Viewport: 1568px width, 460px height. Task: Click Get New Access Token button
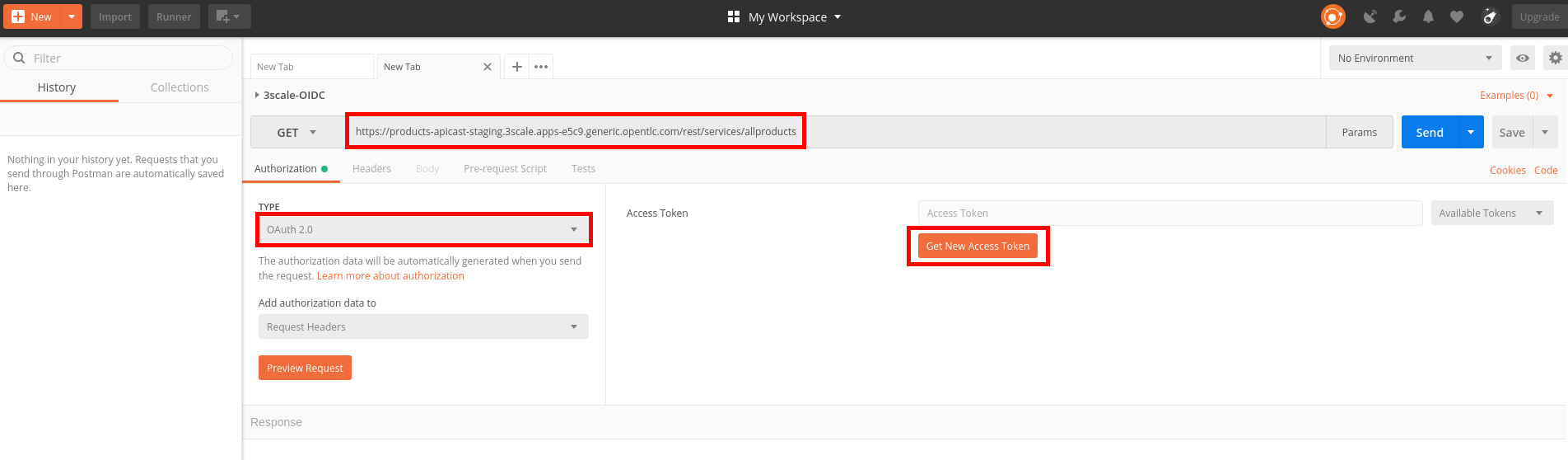(x=978, y=246)
